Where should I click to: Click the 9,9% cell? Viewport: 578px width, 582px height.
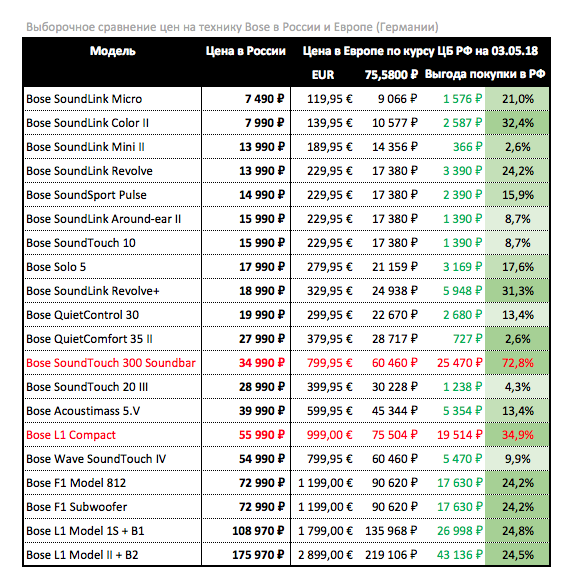point(518,459)
